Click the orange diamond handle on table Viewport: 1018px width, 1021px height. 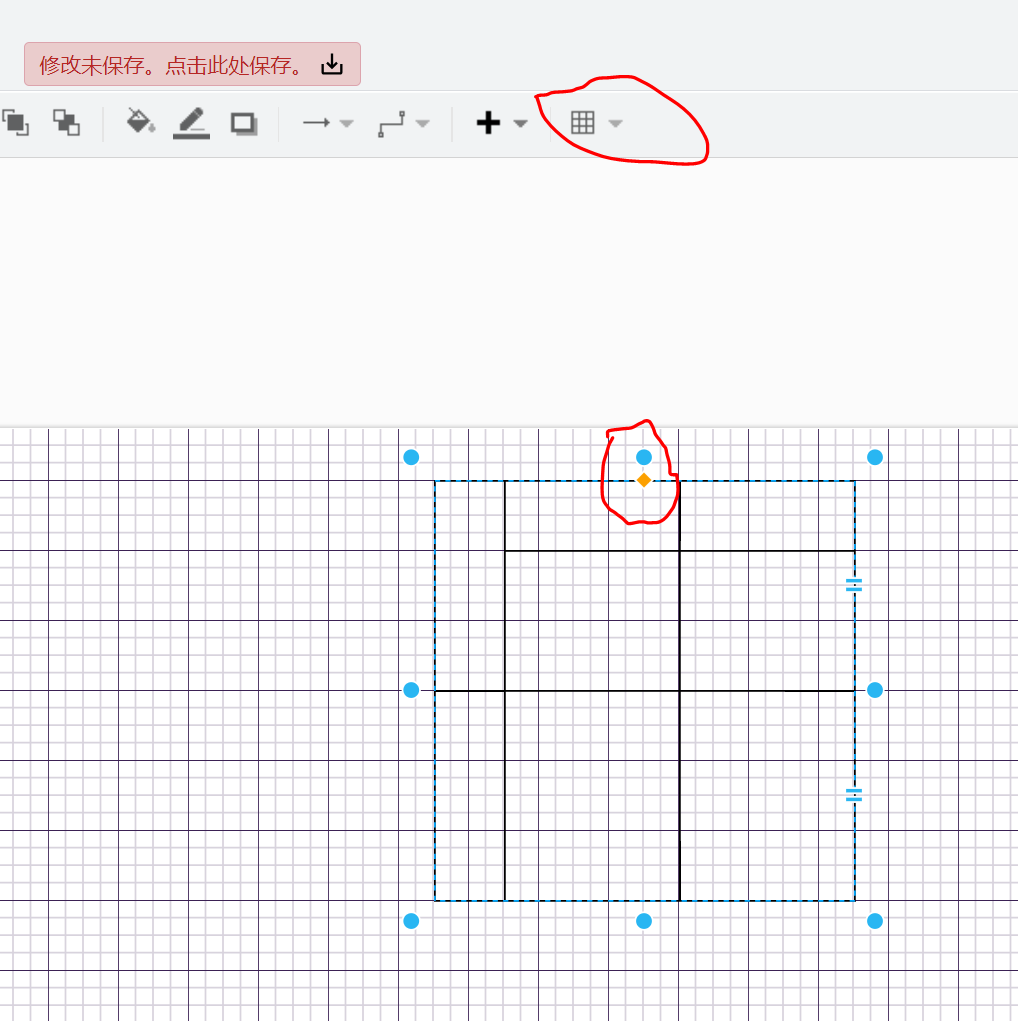pyautogui.click(x=643, y=481)
